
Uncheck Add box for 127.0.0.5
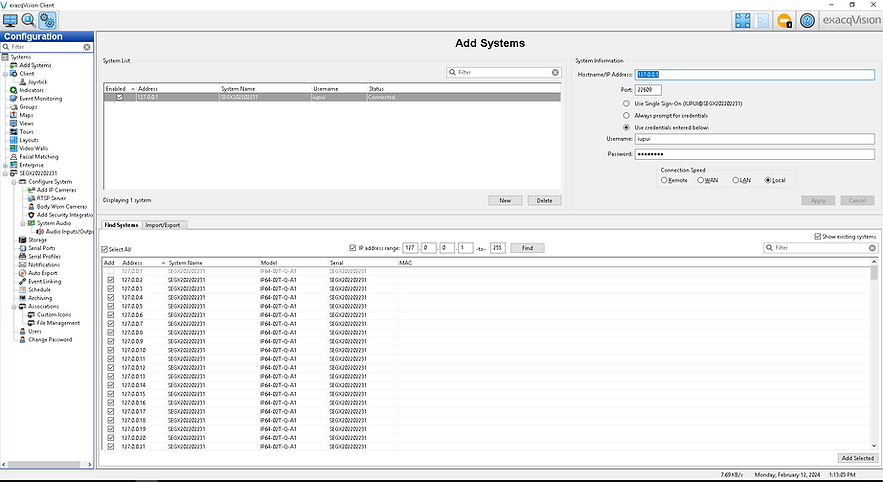pyautogui.click(x=110, y=306)
